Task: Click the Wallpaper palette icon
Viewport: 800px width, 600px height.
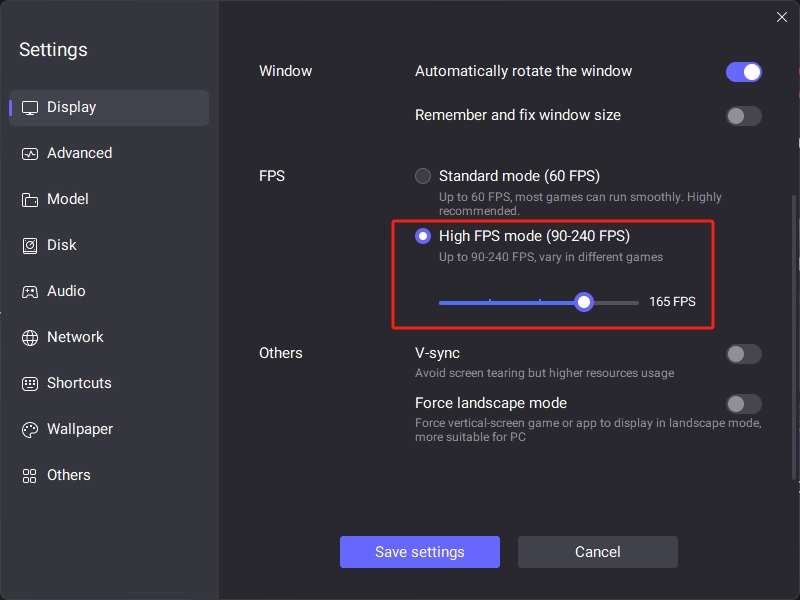Action: (30, 430)
